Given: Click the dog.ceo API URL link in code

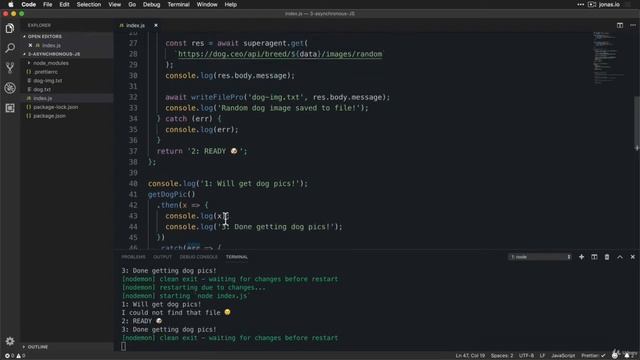Looking at the screenshot, I should click(280, 54).
